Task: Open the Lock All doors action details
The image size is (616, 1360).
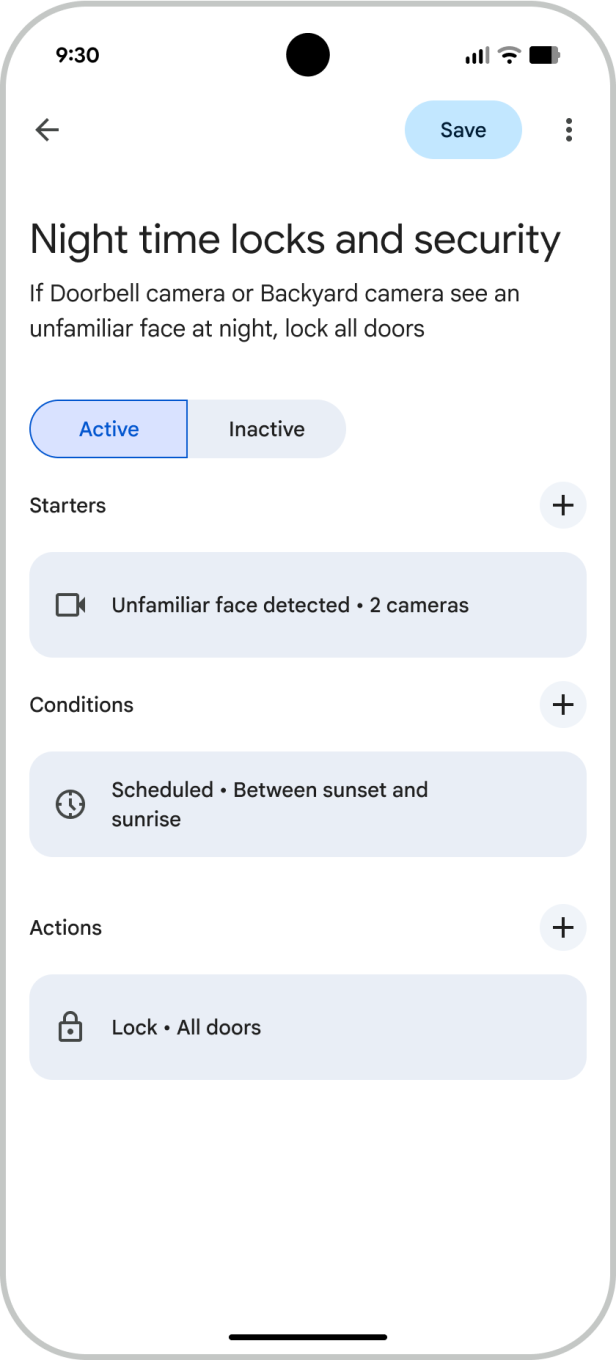Action: (308, 1027)
